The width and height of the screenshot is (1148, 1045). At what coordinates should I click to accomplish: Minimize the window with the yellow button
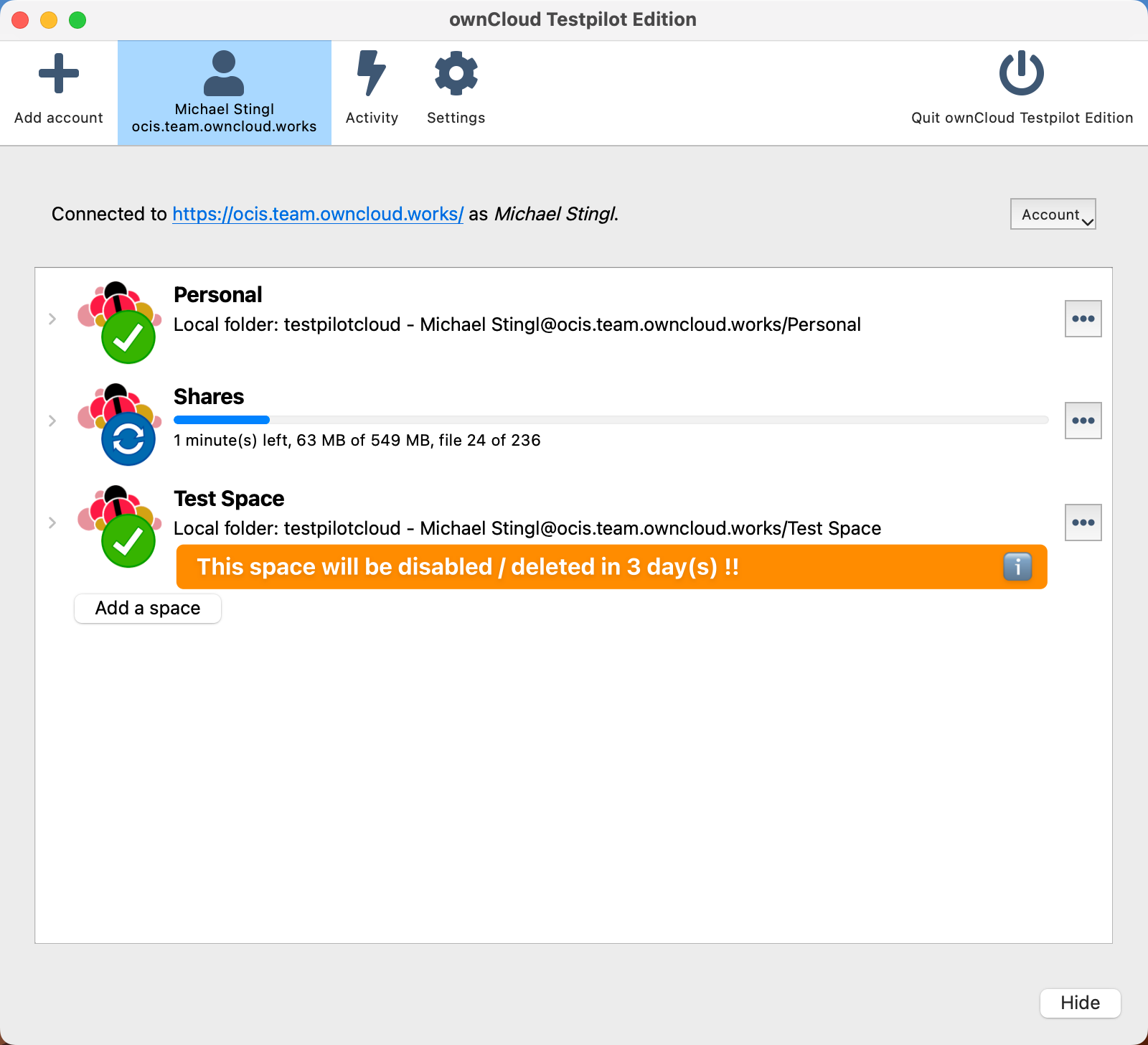(49, 20)
